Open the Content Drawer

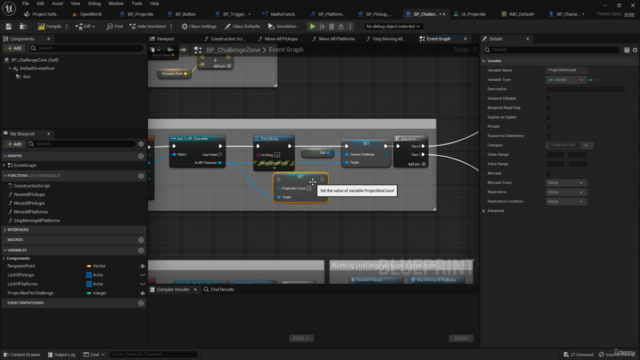point(22,355)
